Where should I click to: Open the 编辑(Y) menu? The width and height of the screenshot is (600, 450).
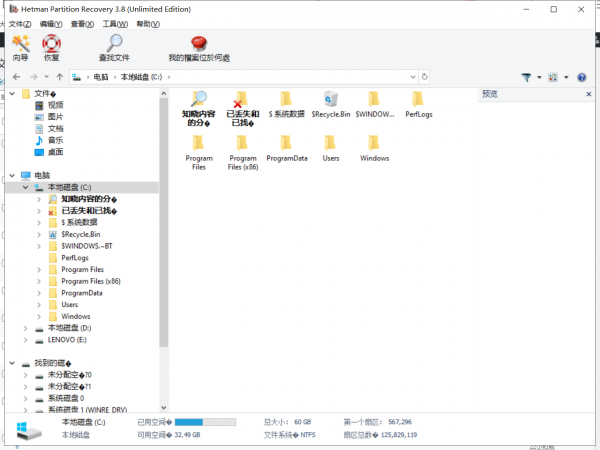51,24
